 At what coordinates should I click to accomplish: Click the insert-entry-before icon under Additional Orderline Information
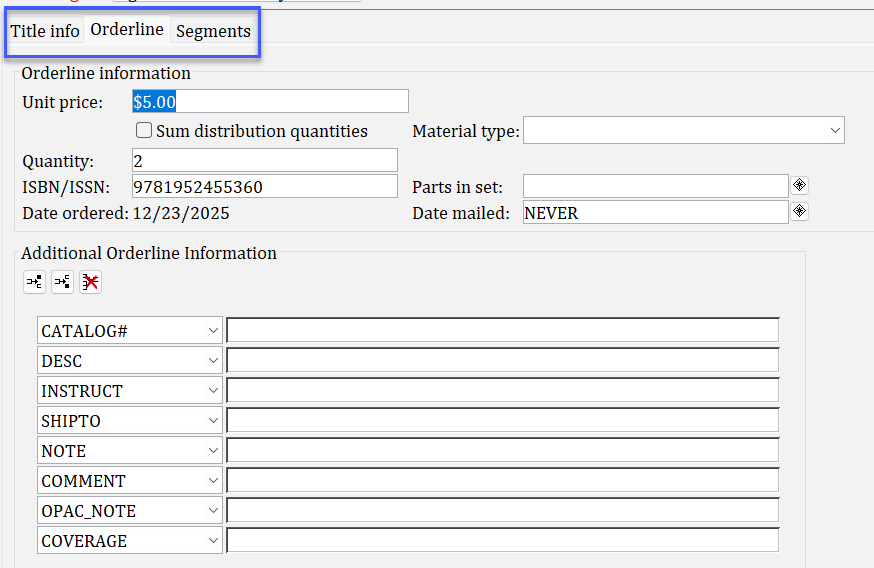click(34, 282)
